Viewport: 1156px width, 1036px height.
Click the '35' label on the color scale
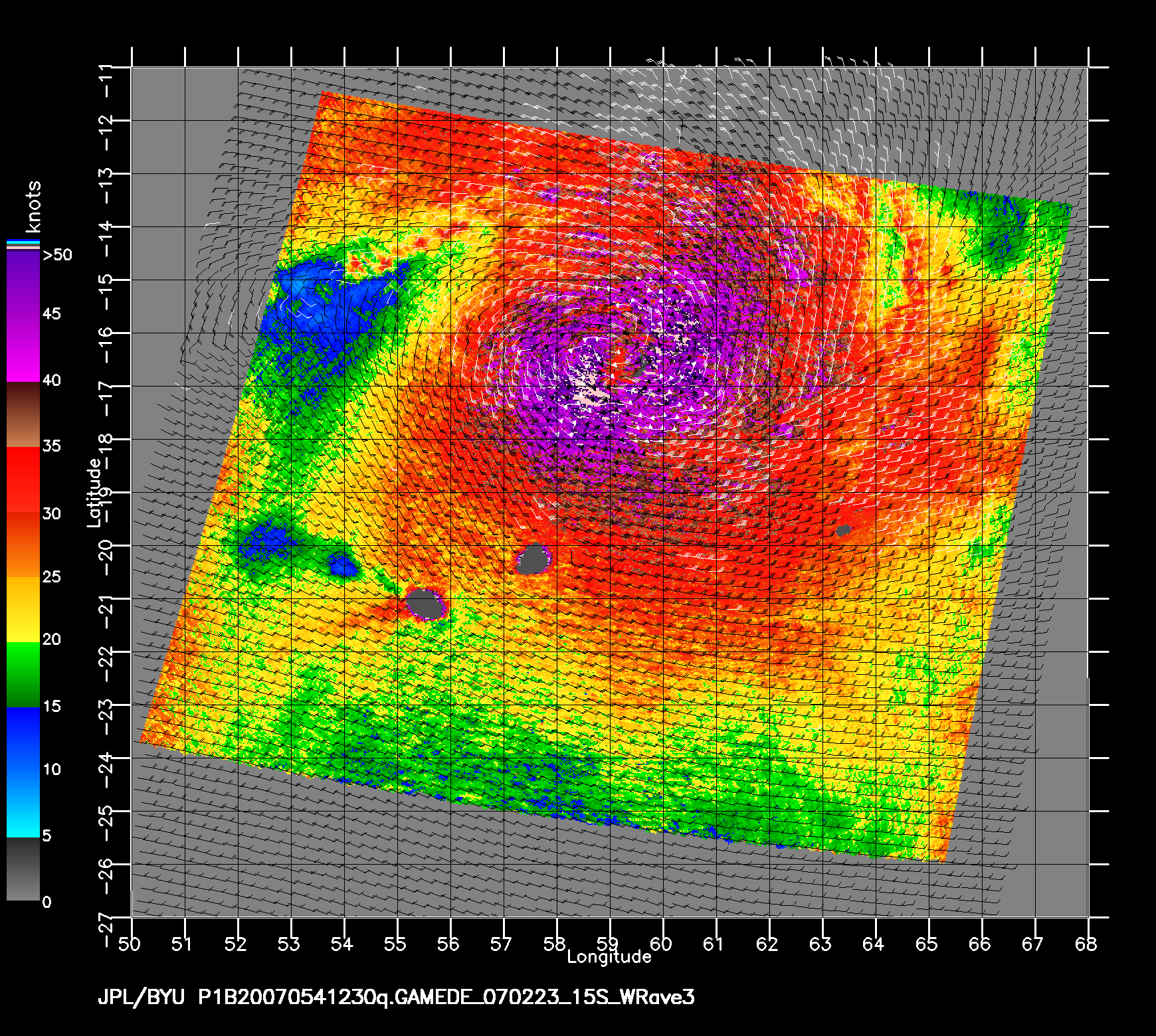(52, 446)
